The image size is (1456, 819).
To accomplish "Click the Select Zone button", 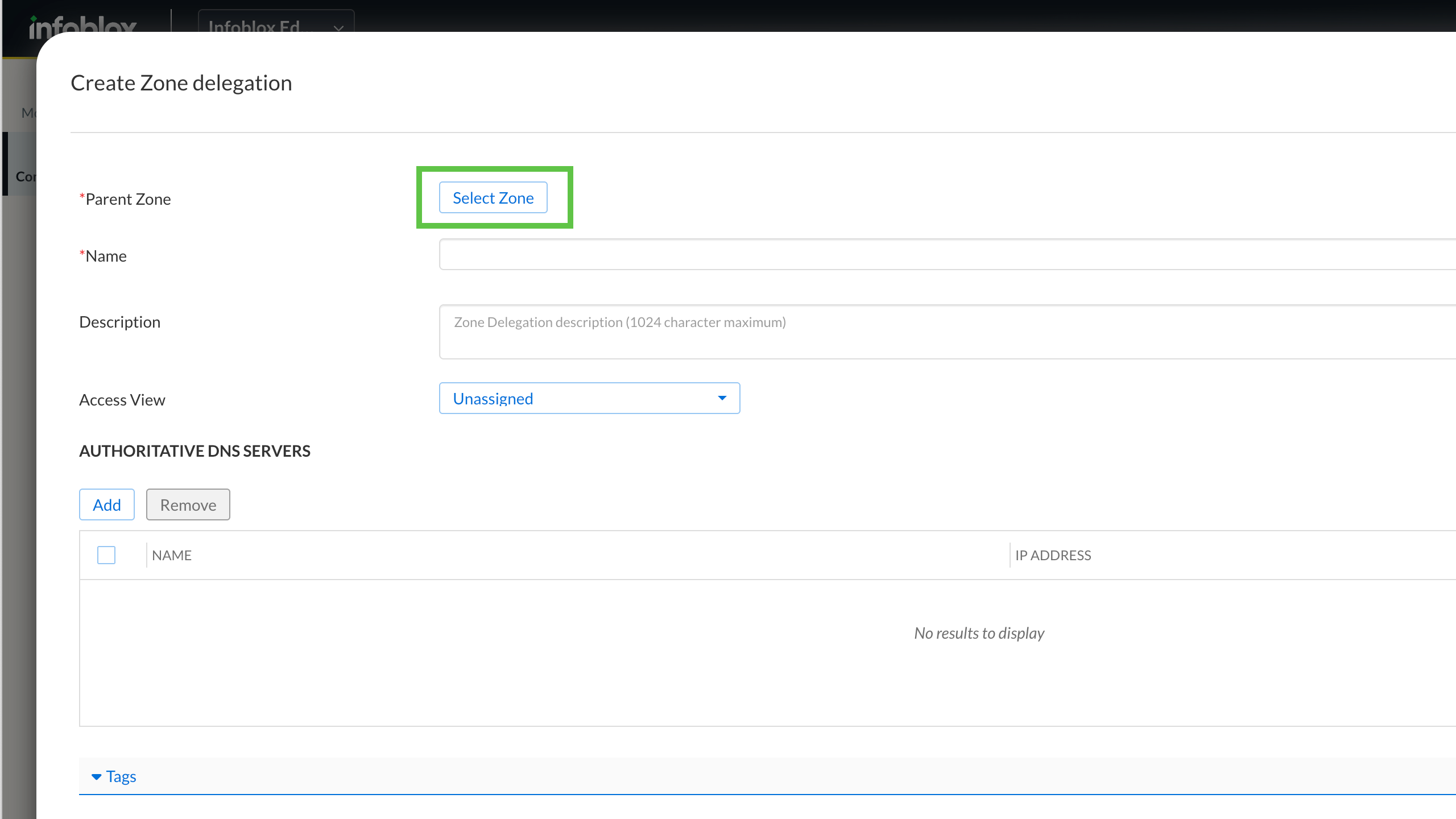I will click(x=493, y=197).
